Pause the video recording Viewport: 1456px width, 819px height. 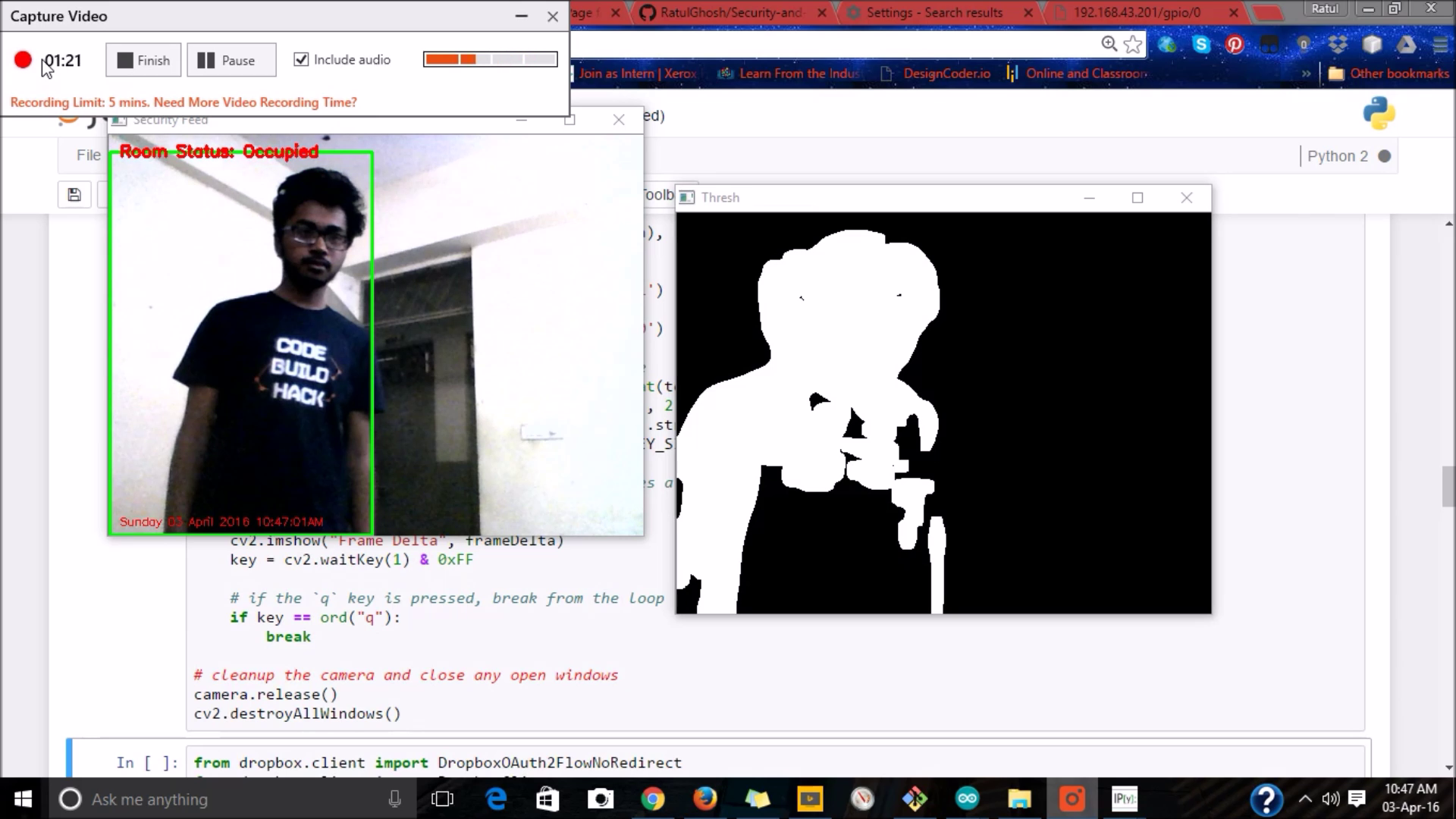click(x=231, y=60)
